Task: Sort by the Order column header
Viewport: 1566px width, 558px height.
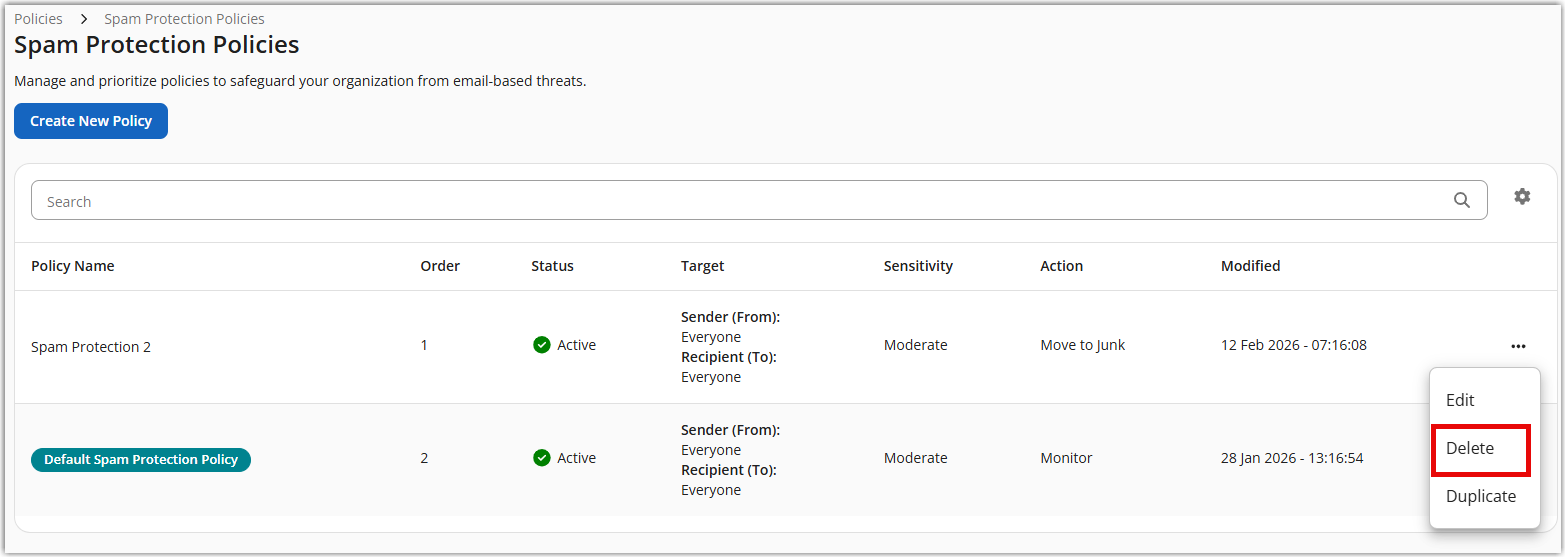Action: [440, 266]
